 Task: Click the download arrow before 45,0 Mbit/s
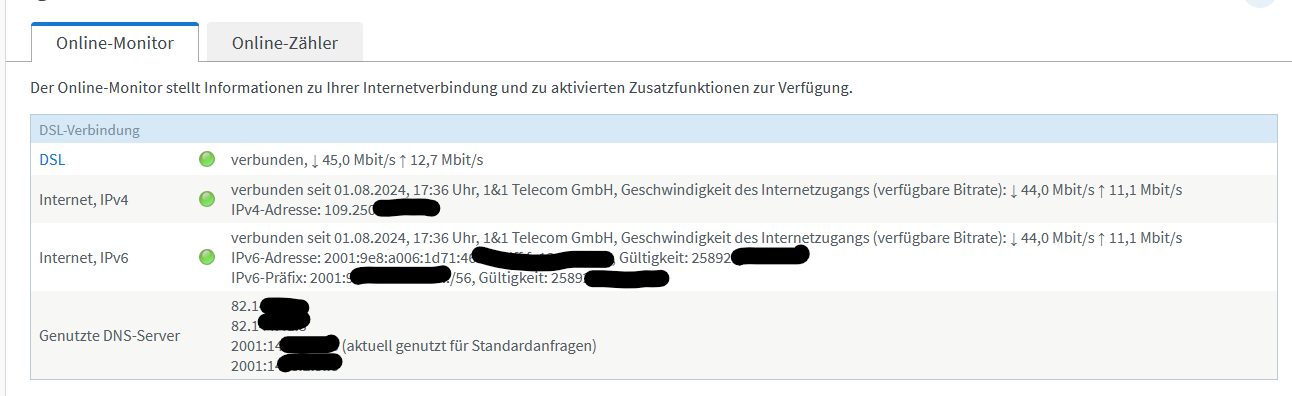315,160
